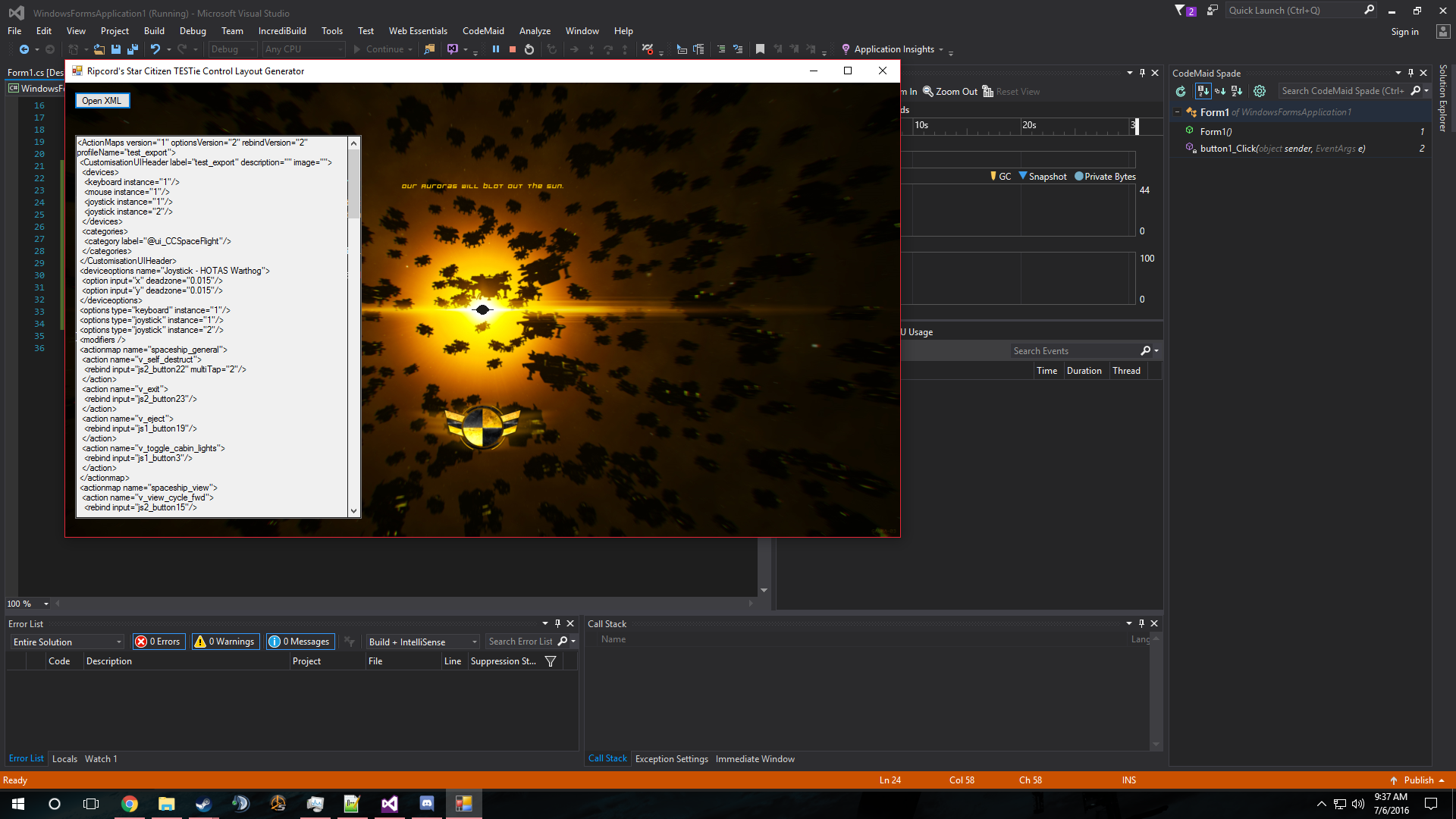Click the Undo toolbar icon
Image resolution: width=1456 pixels, height=819 pixels.
click(155, 49)
